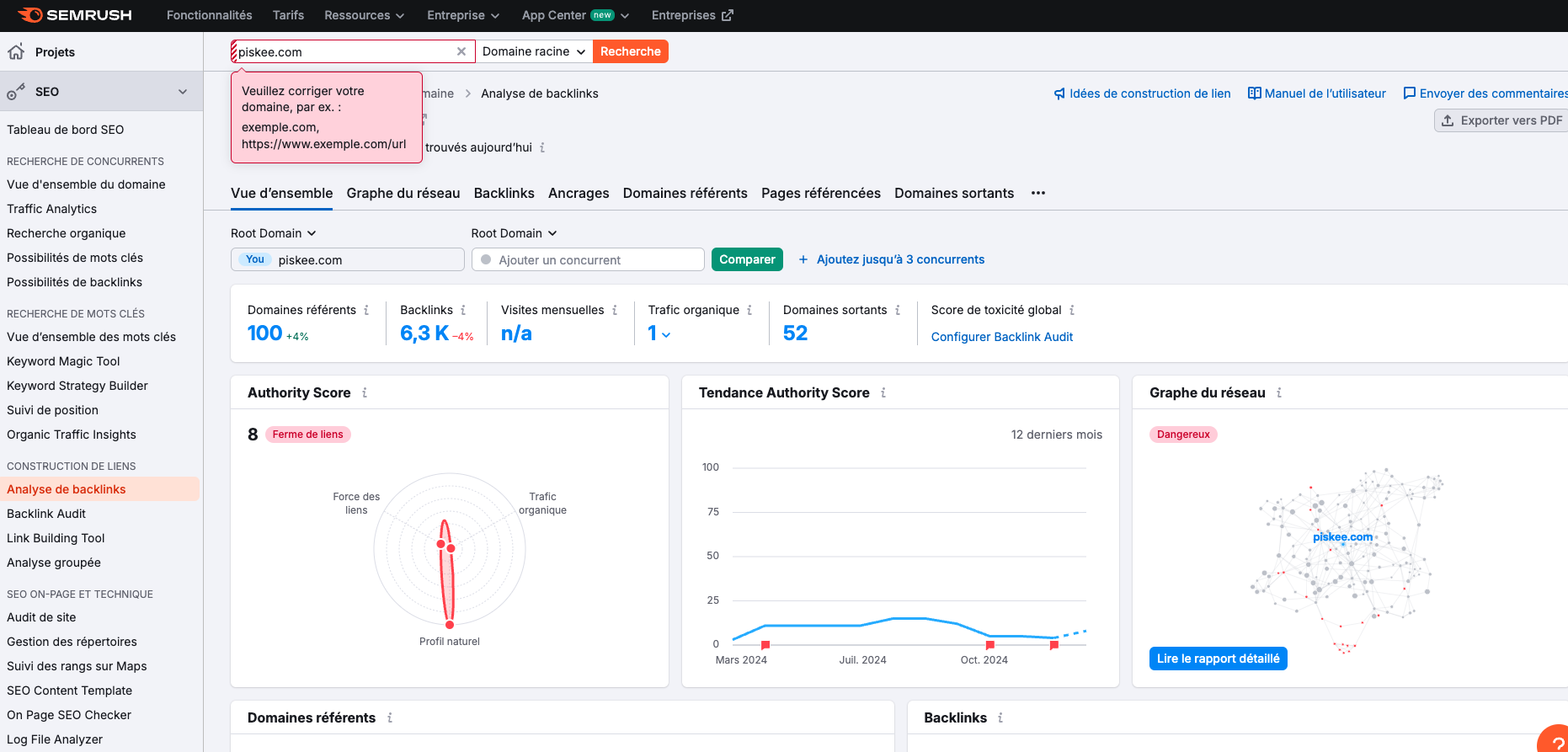The image size is (1568, 752).
Task: Click the 6,3 K backlinks value
Action: pos(424,333)
